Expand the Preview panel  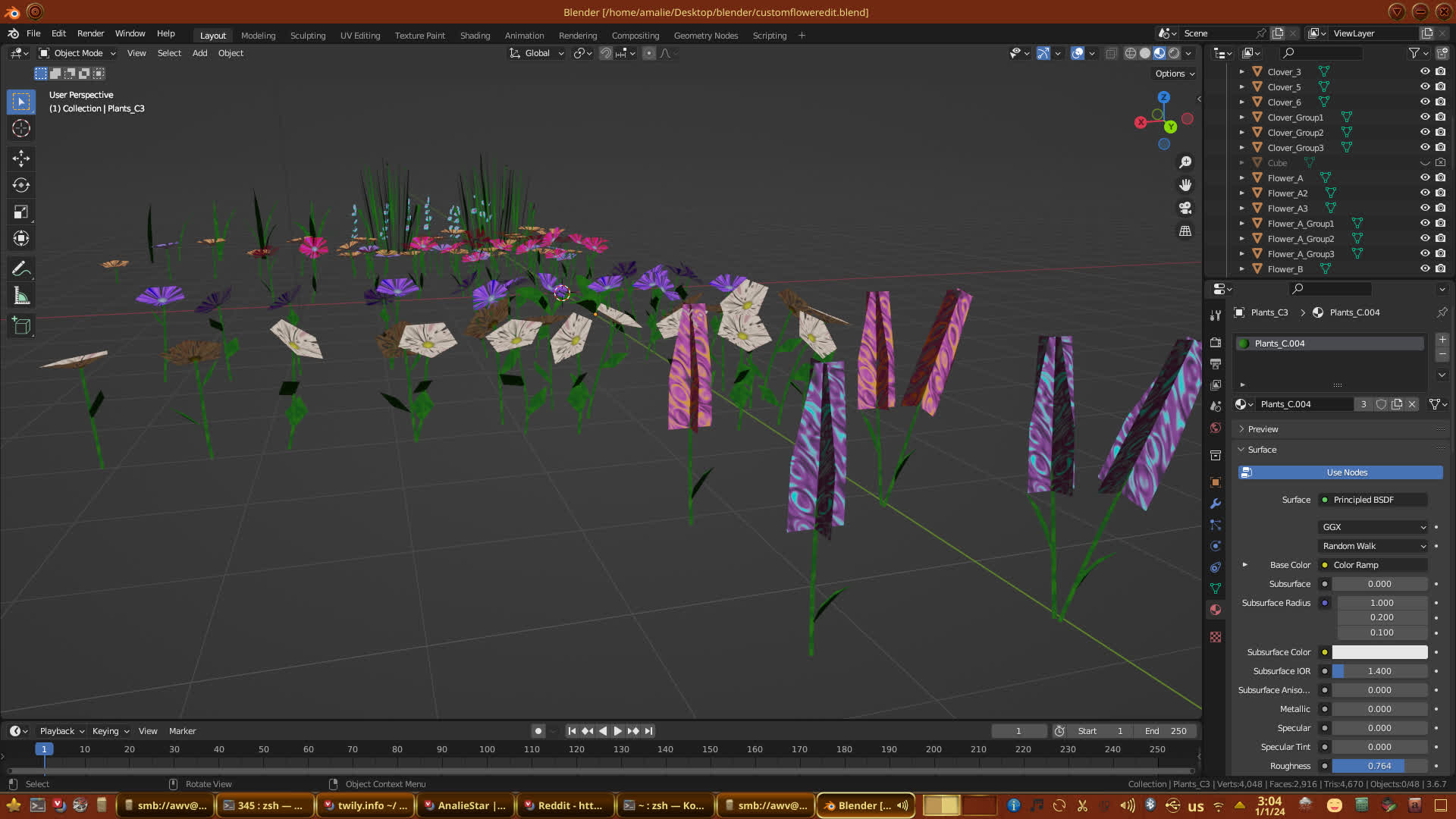click(1263, 429)
